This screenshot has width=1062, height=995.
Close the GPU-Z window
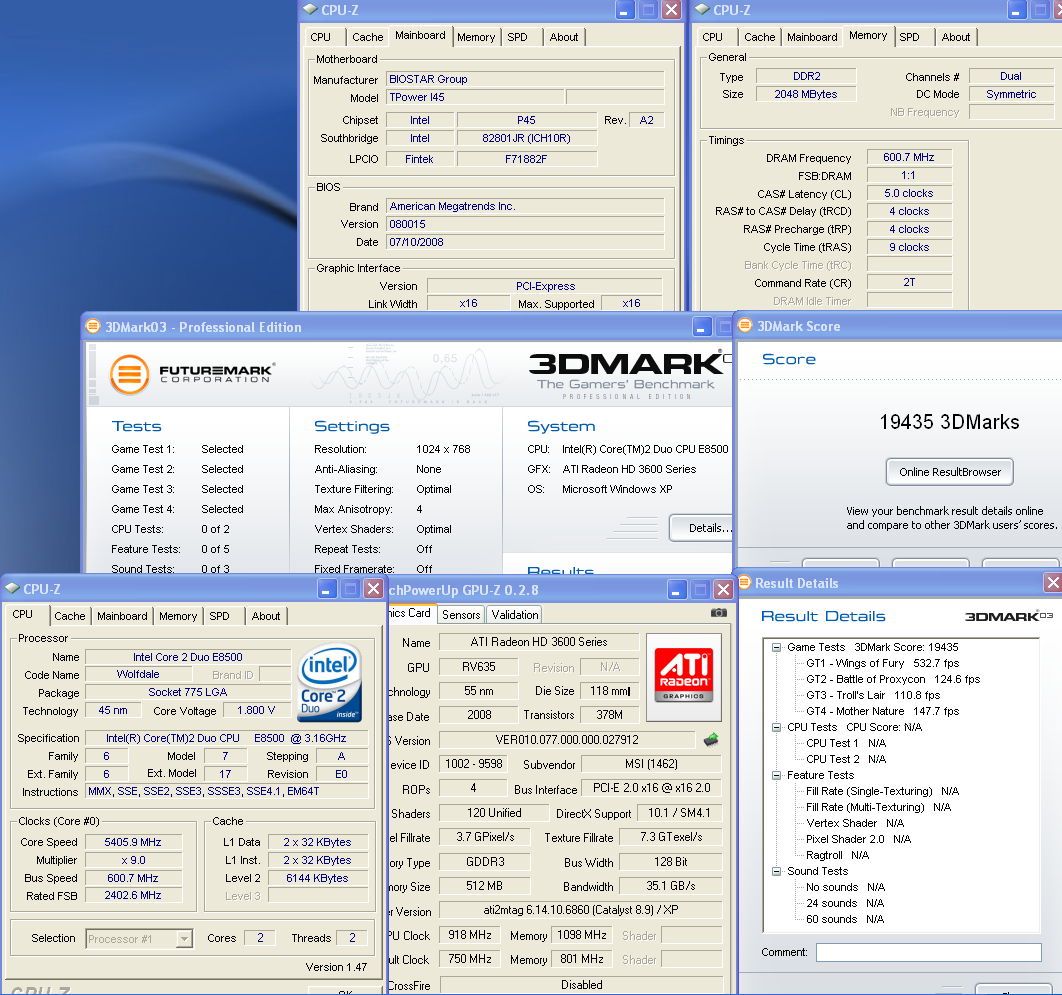pos(723,589)
